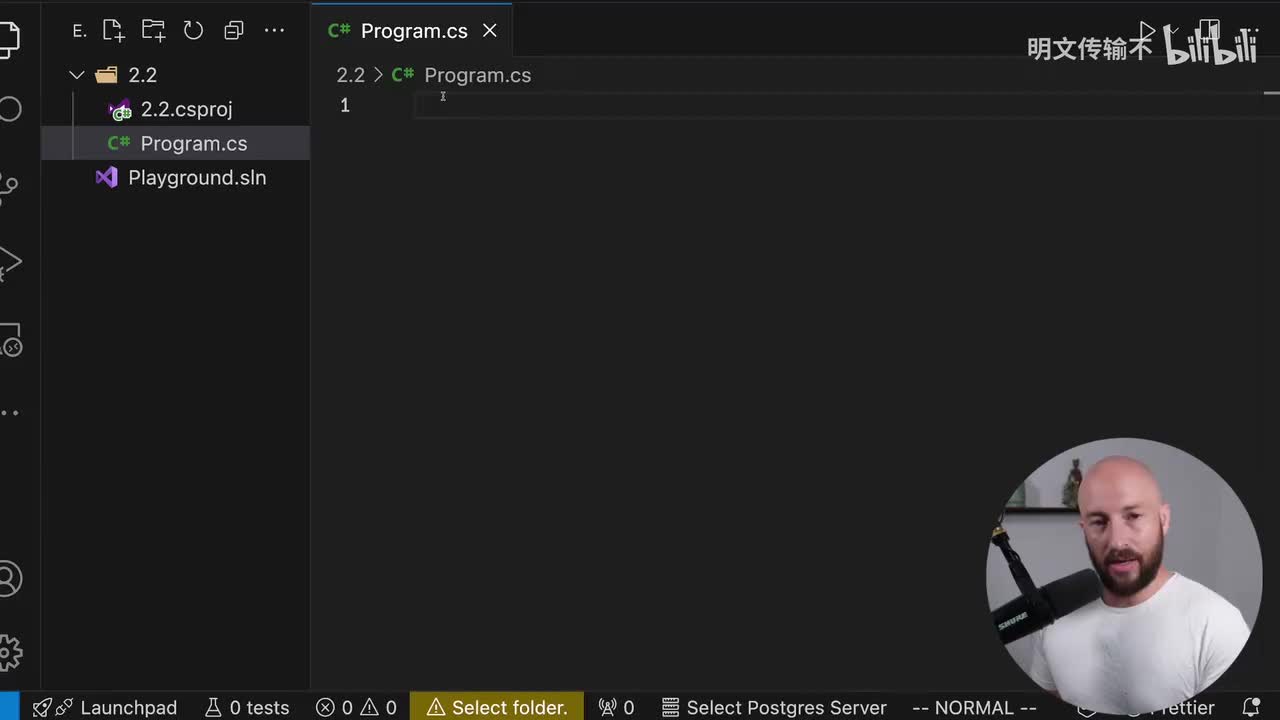Select Program.cs in the file tree
Viewport: 1280px width, 720px height.
[x=176, y=143]
